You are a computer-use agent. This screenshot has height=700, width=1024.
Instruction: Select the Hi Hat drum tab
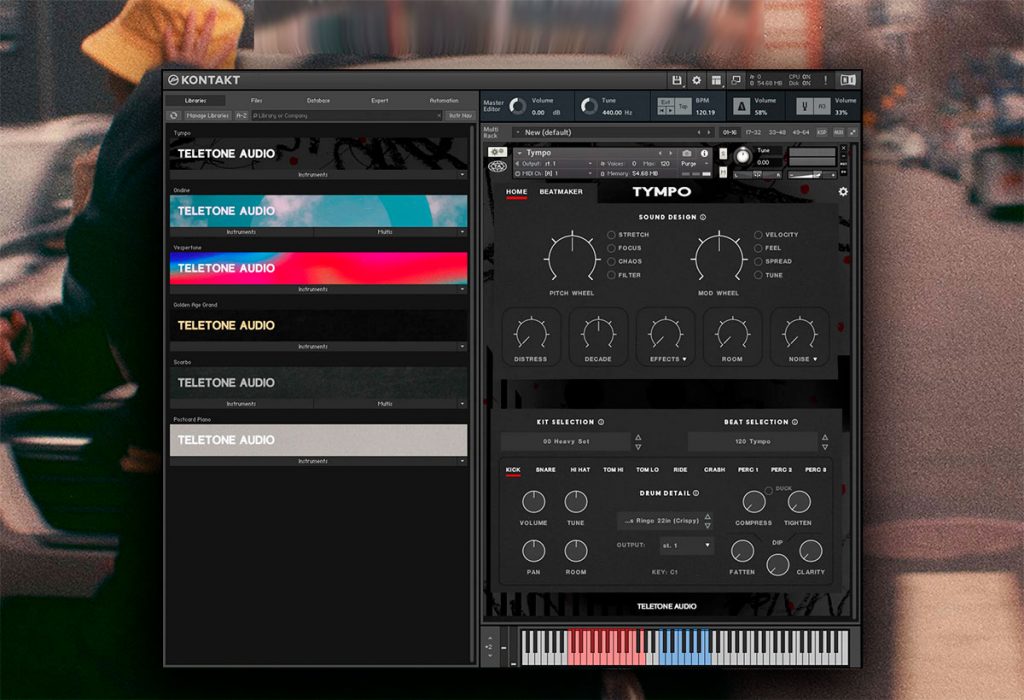(x=580, y=470)
